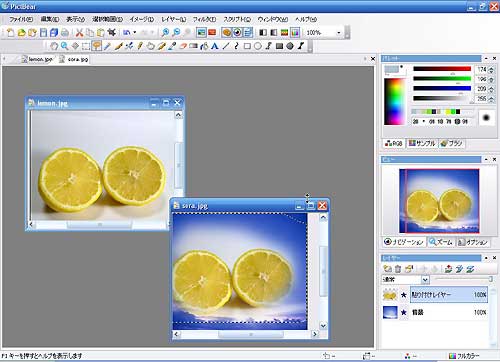This screenshot has height=362, width=500.
Task: Switch to the lemon.jpg document tab
Action: (x=37, y=59)
